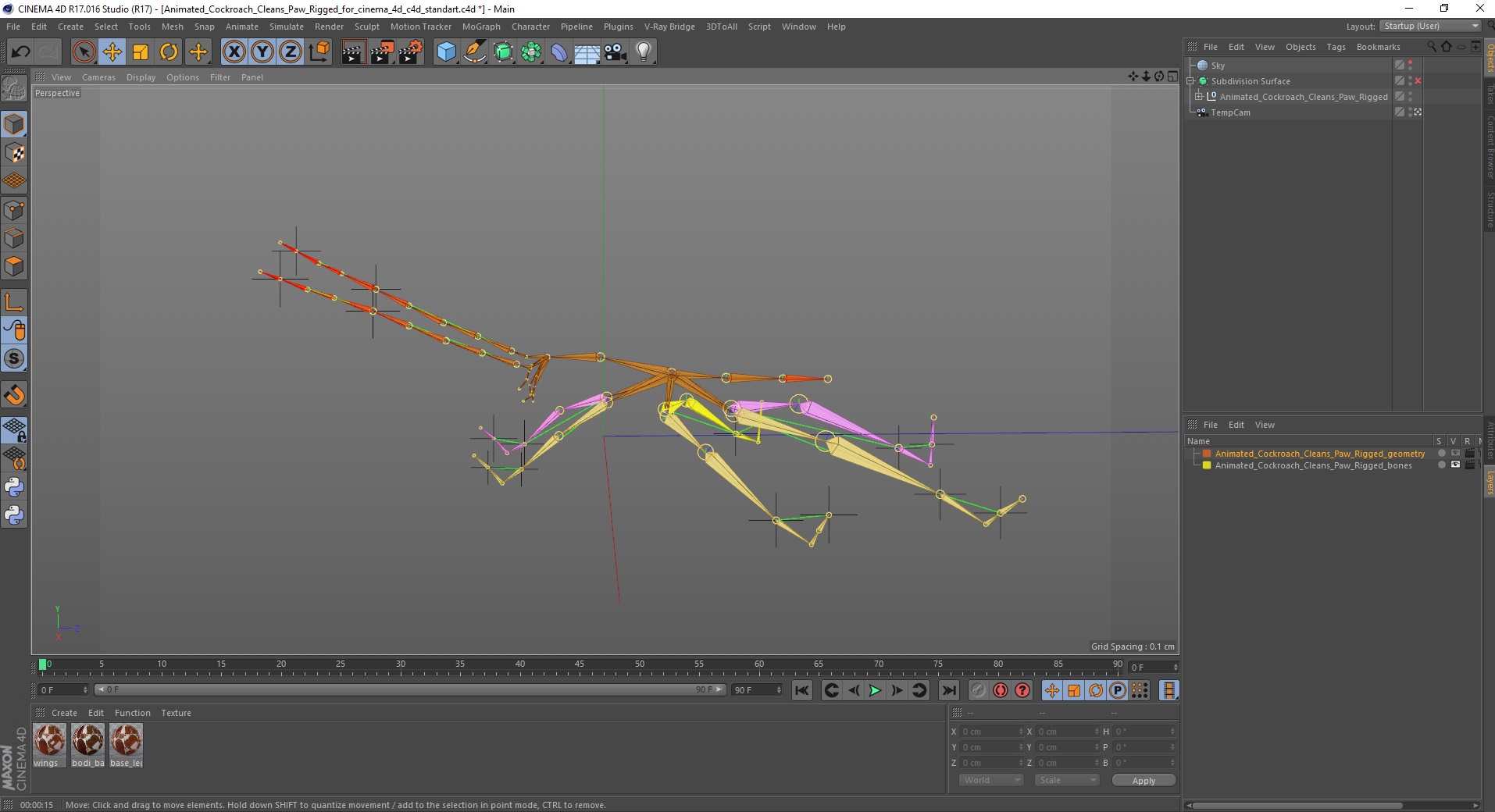Click Record active objects button
Viewport: 1495px width, 812px height.
(x=979, y=690)
